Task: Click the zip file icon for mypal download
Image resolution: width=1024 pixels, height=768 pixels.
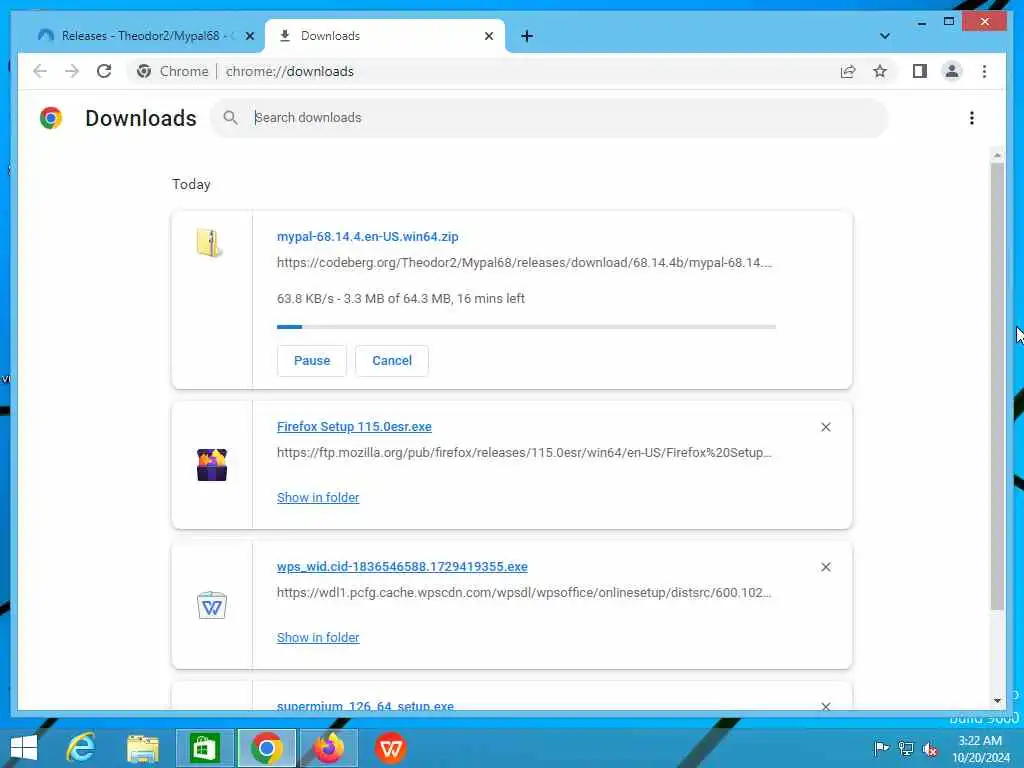Action: coord(209,243)
